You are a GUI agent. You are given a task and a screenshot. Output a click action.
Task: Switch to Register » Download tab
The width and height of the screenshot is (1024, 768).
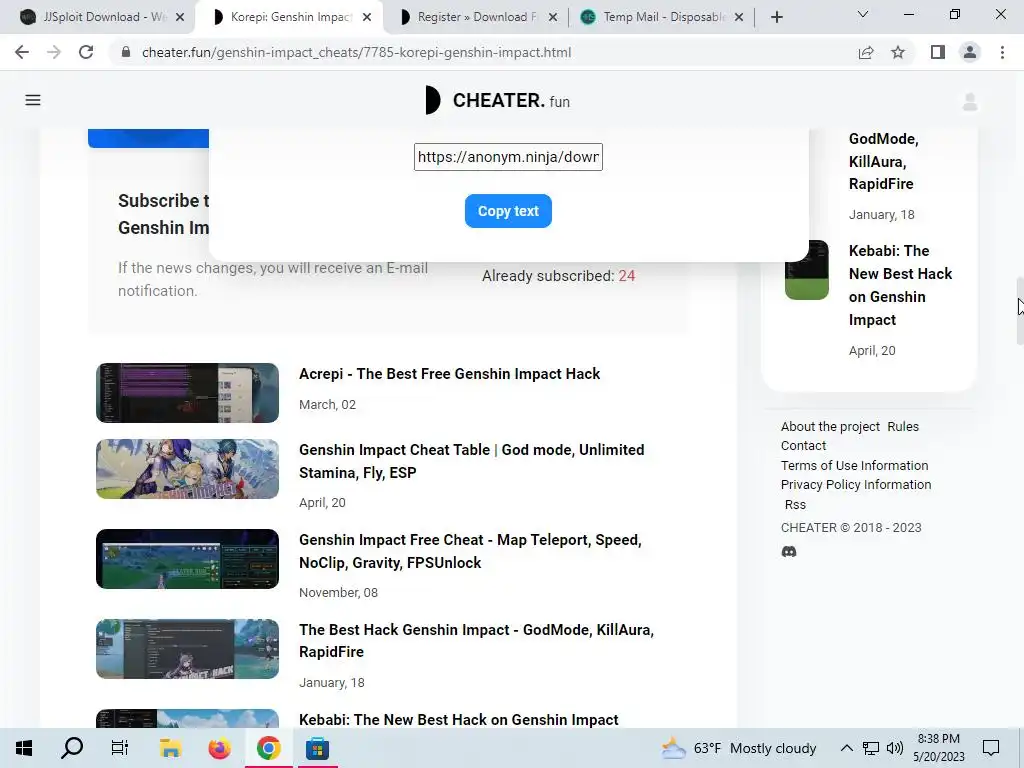click(477, 17)
